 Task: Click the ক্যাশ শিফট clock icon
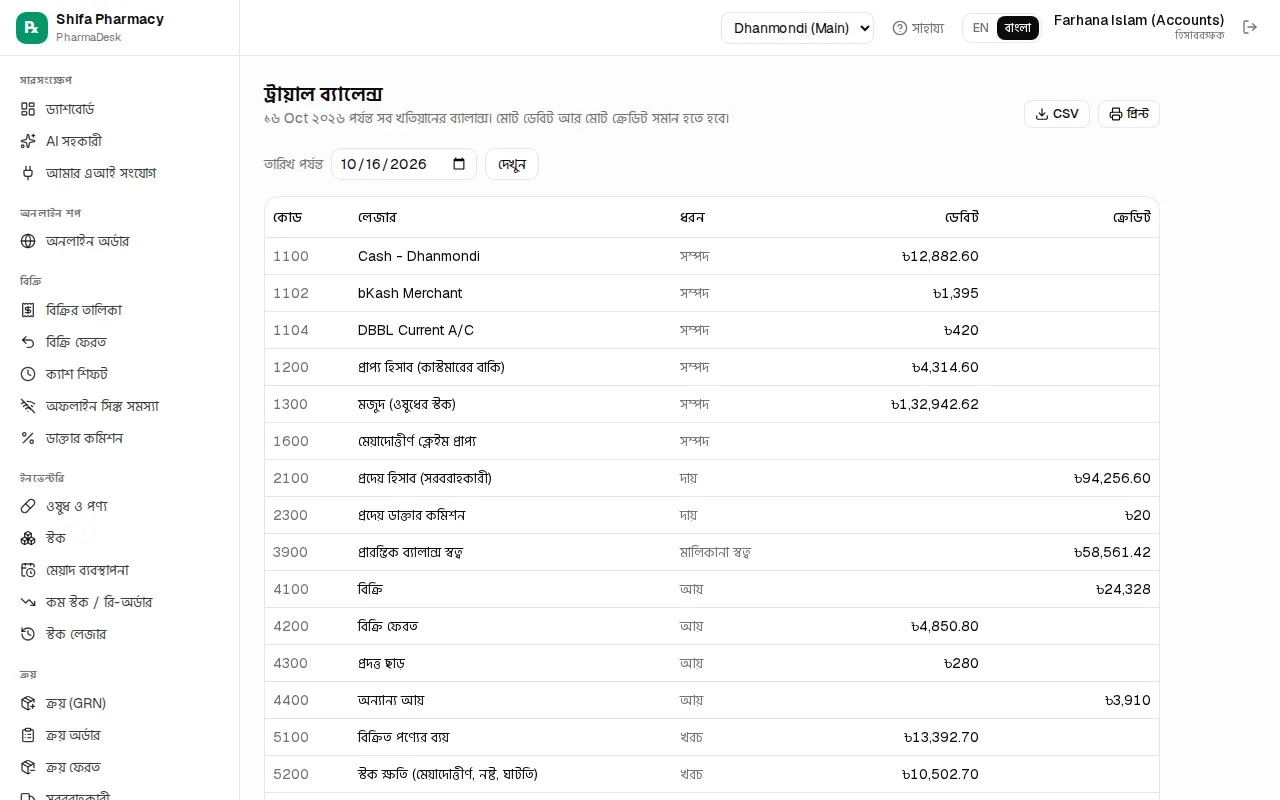coord(28,374)
